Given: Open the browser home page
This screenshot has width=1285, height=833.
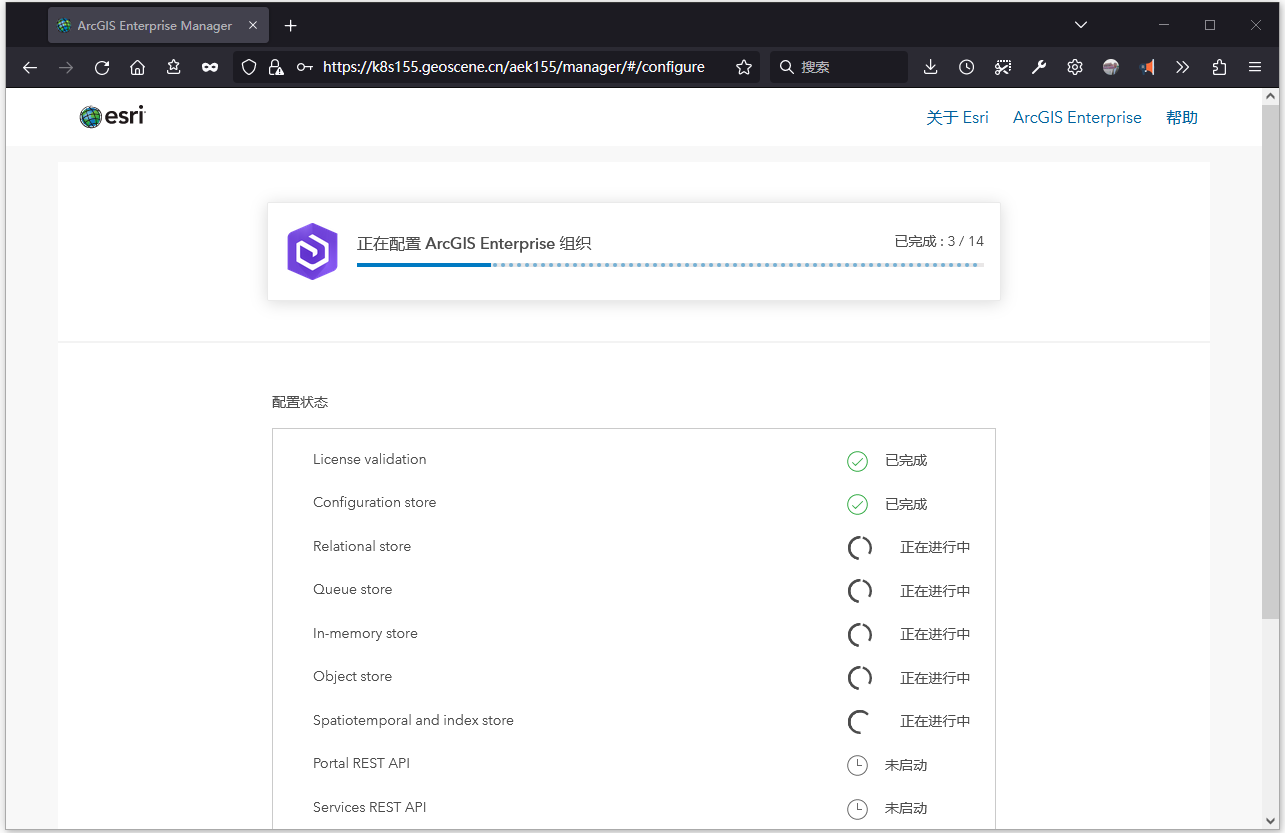Looking at the screenshot, I should pyautogui.click(x=138, y=67).
